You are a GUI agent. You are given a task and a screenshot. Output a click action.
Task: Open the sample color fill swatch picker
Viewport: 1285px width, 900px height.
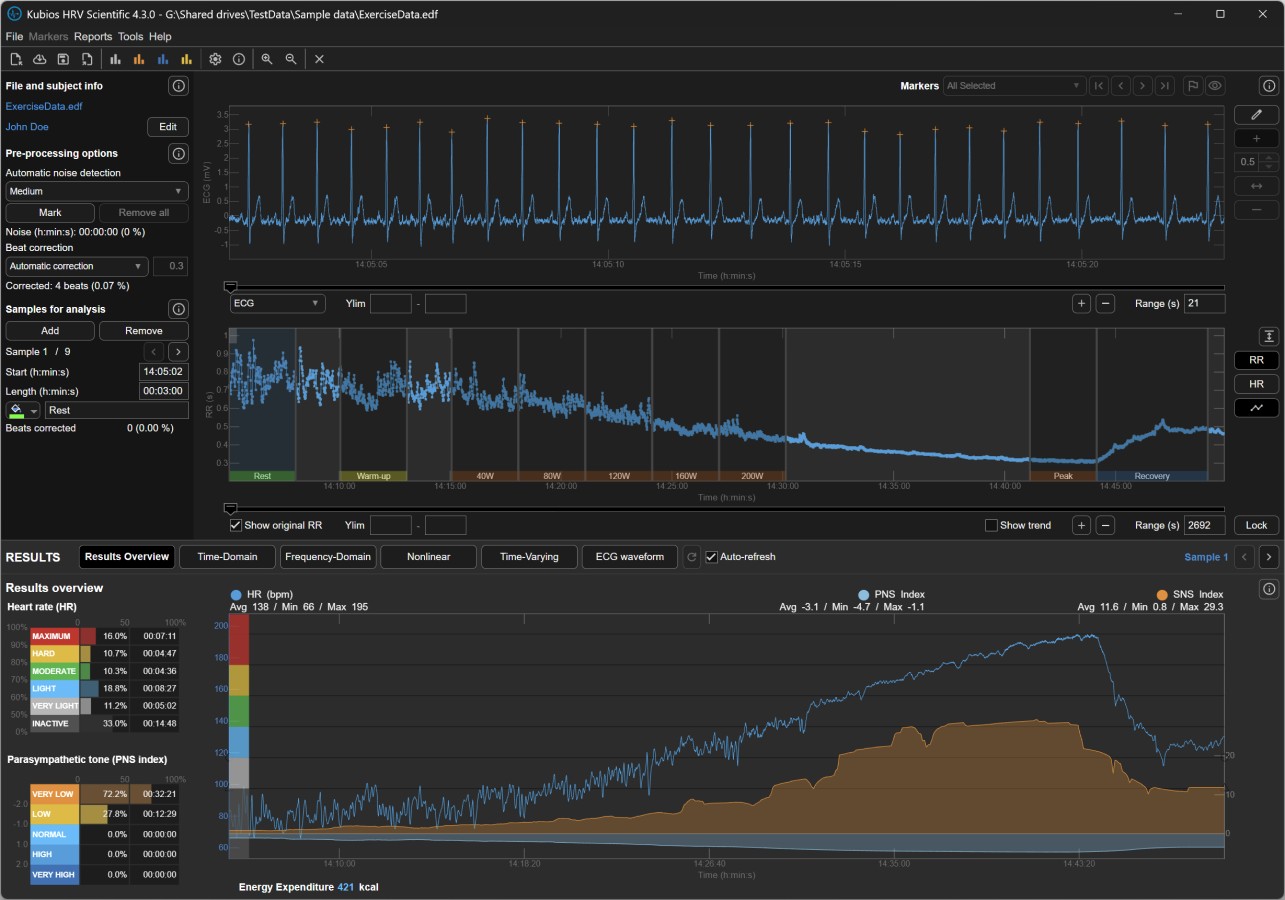(x=23, y=410)
